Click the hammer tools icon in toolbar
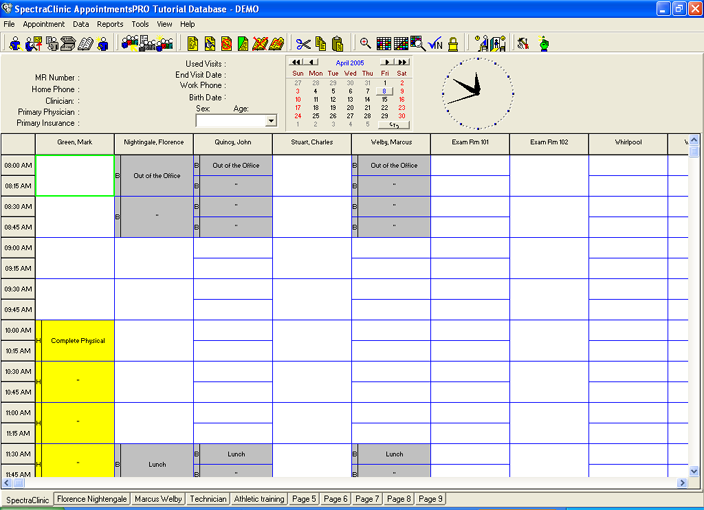Viewport: 704px width, 510px height. [x=523, y=44]
